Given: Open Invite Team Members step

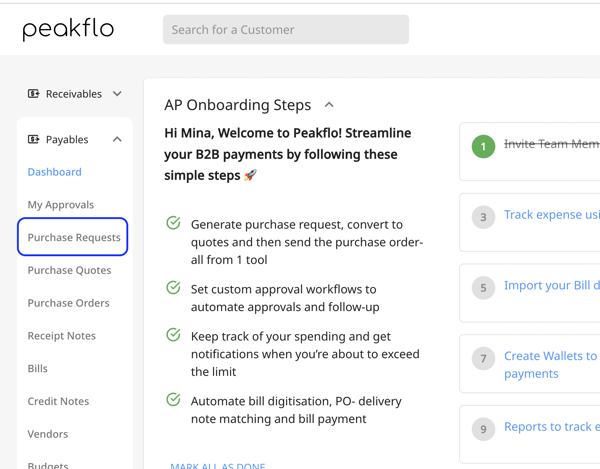Looking at the screenshot, I should point(552,144).
